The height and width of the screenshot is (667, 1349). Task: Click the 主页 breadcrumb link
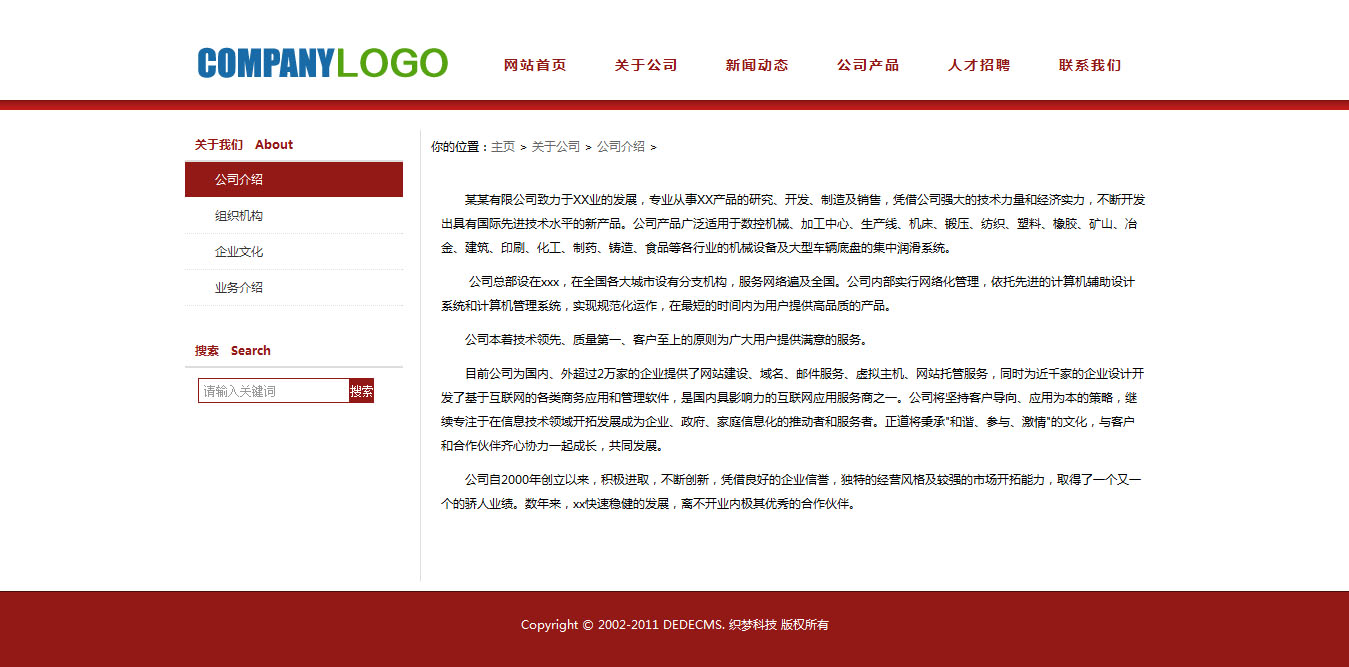tap(503, 147)
